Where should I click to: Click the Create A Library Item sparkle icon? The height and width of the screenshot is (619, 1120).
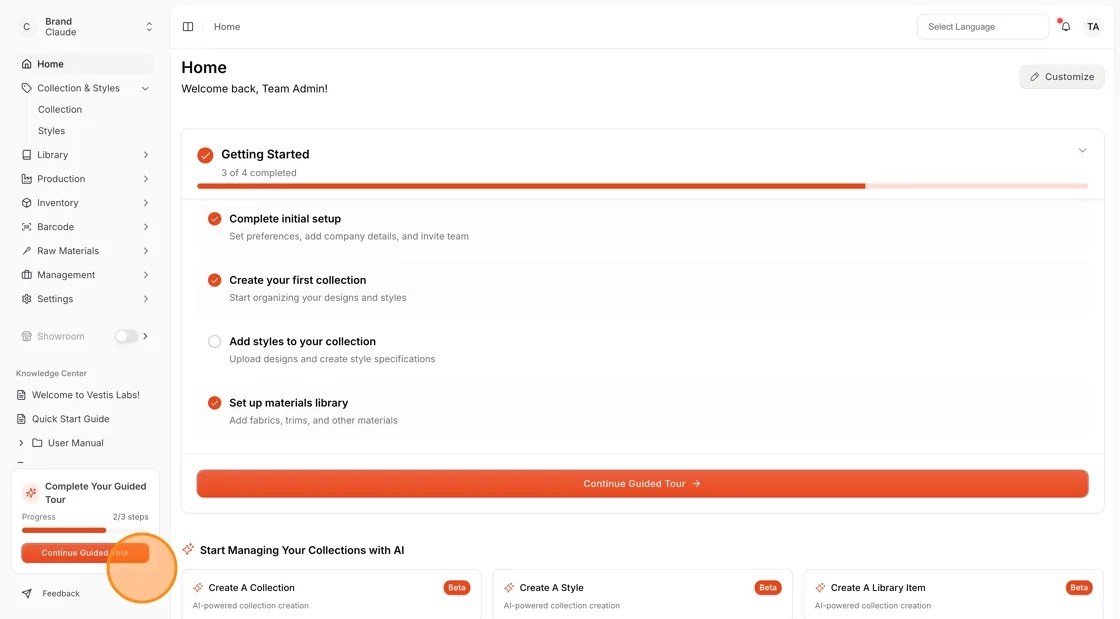pos(820,588)
